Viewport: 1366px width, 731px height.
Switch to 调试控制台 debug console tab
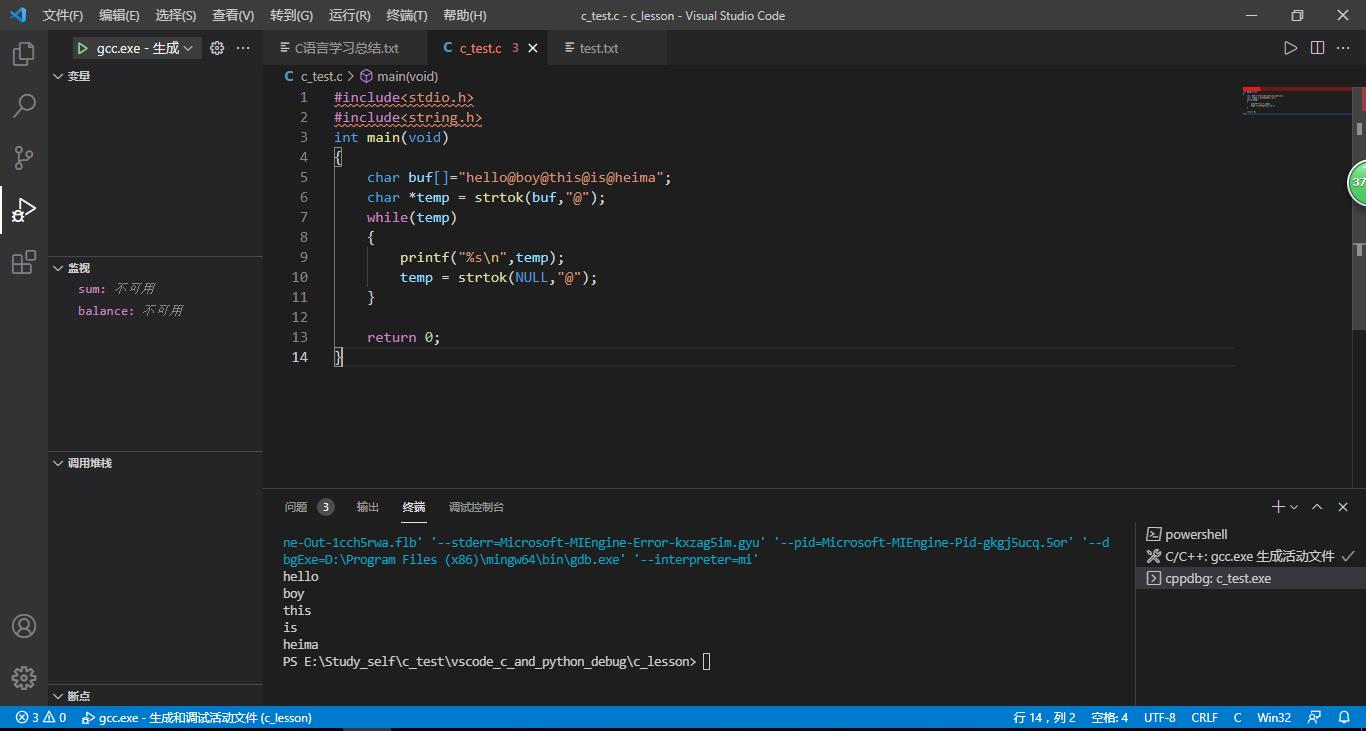point(476,507)
